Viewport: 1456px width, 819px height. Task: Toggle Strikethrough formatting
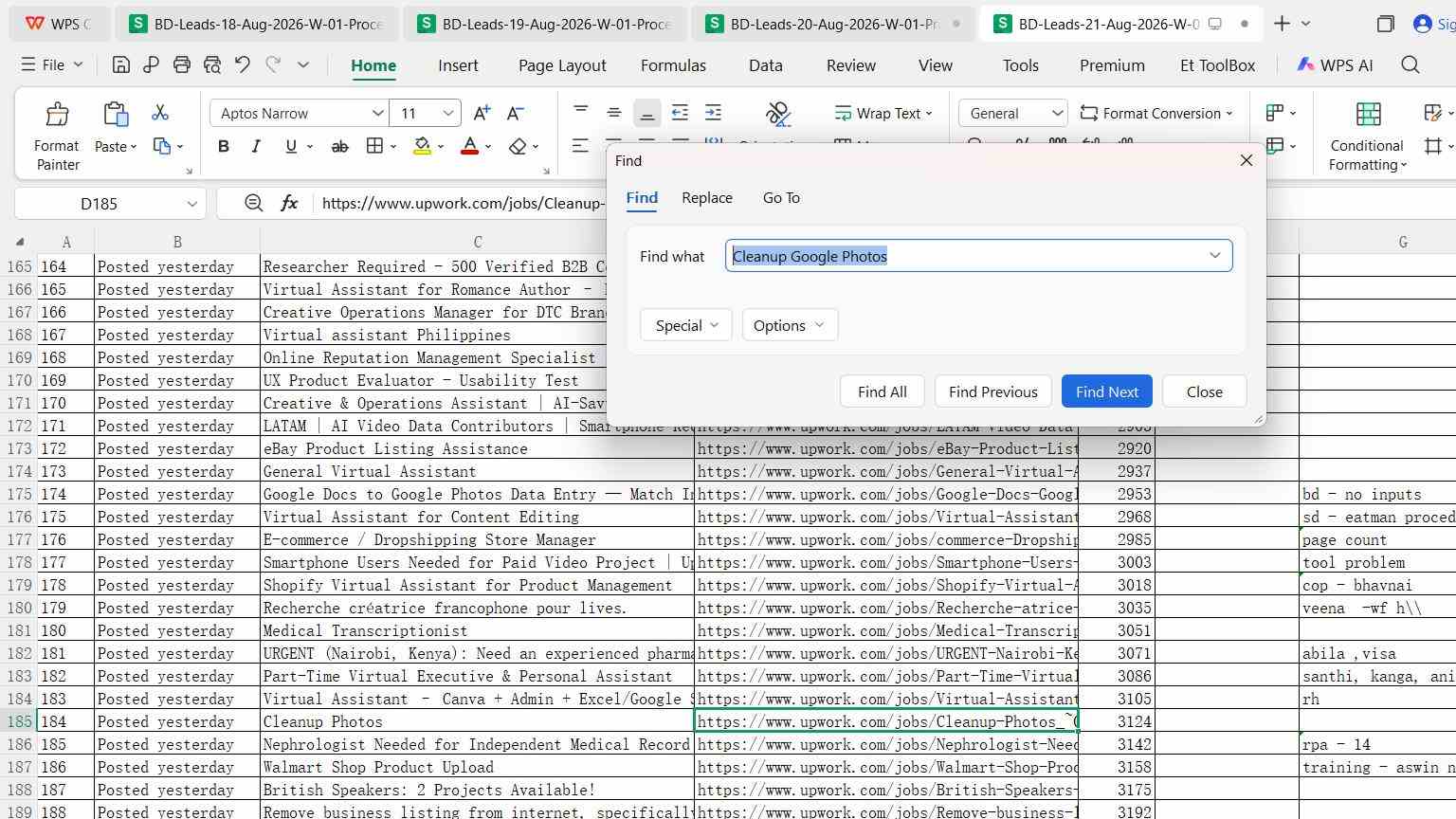[x=339, y=146]
